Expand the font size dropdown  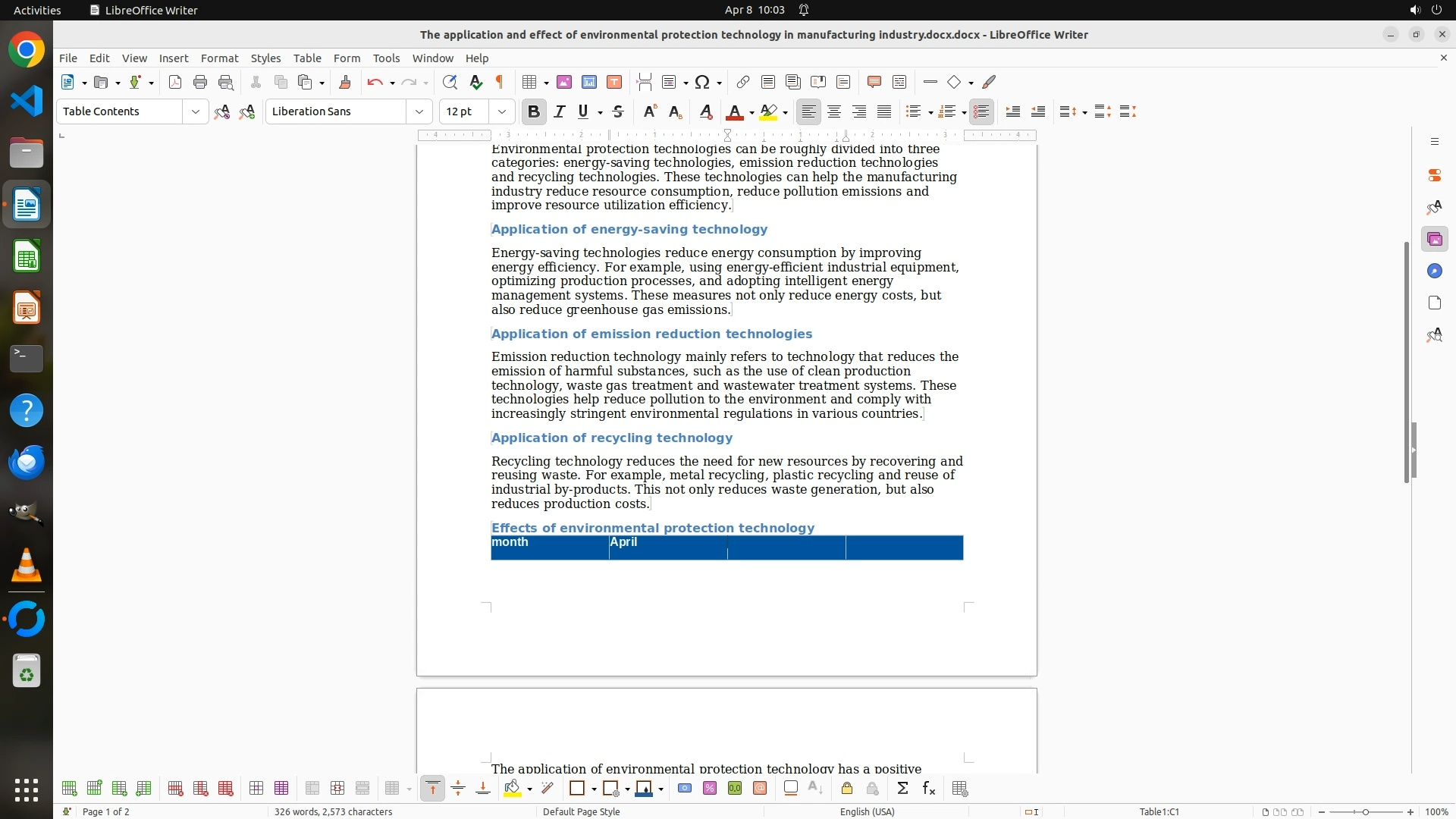tap(501, 111)
